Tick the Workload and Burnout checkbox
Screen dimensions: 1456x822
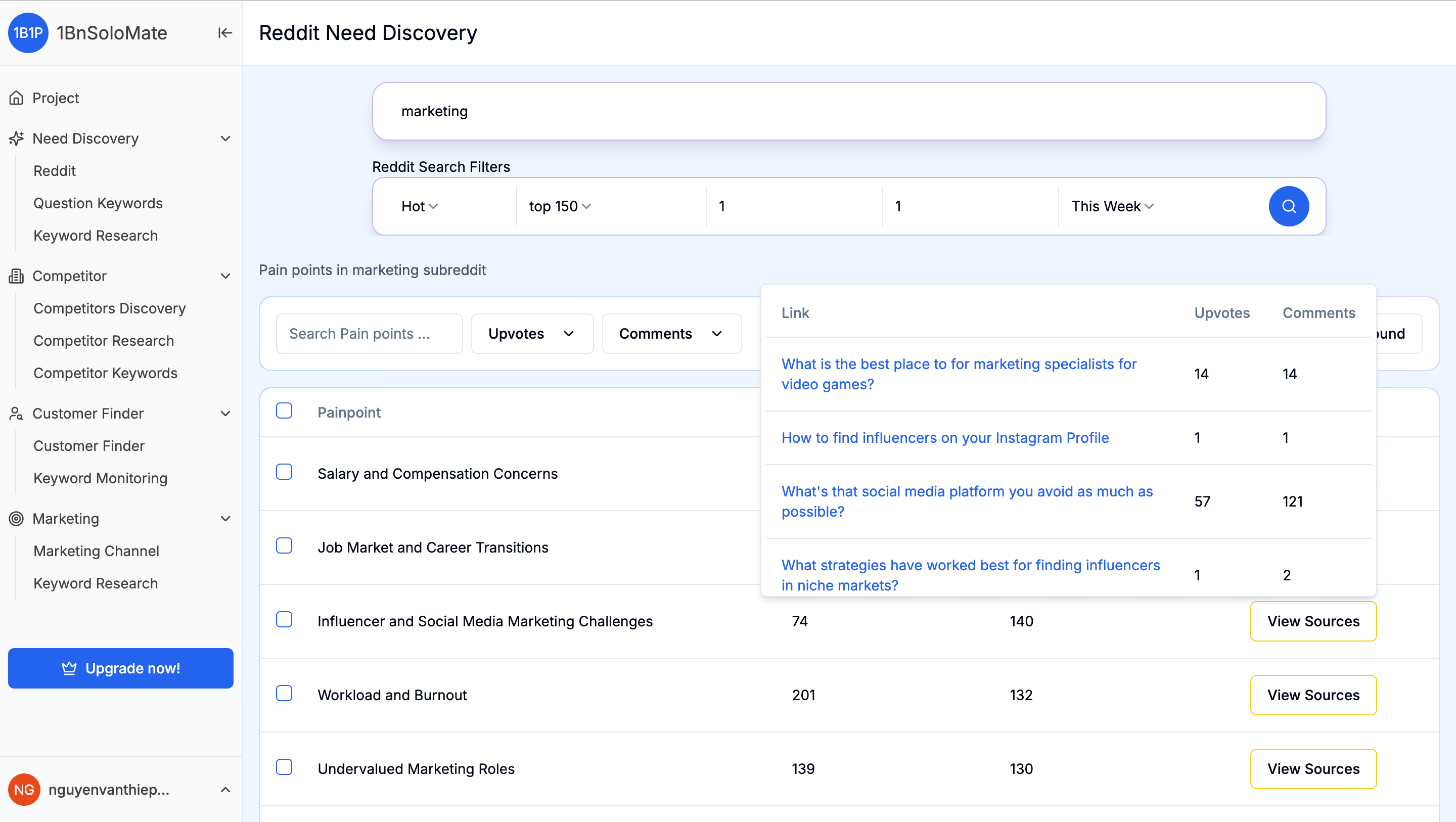click(x=284, y=693)
